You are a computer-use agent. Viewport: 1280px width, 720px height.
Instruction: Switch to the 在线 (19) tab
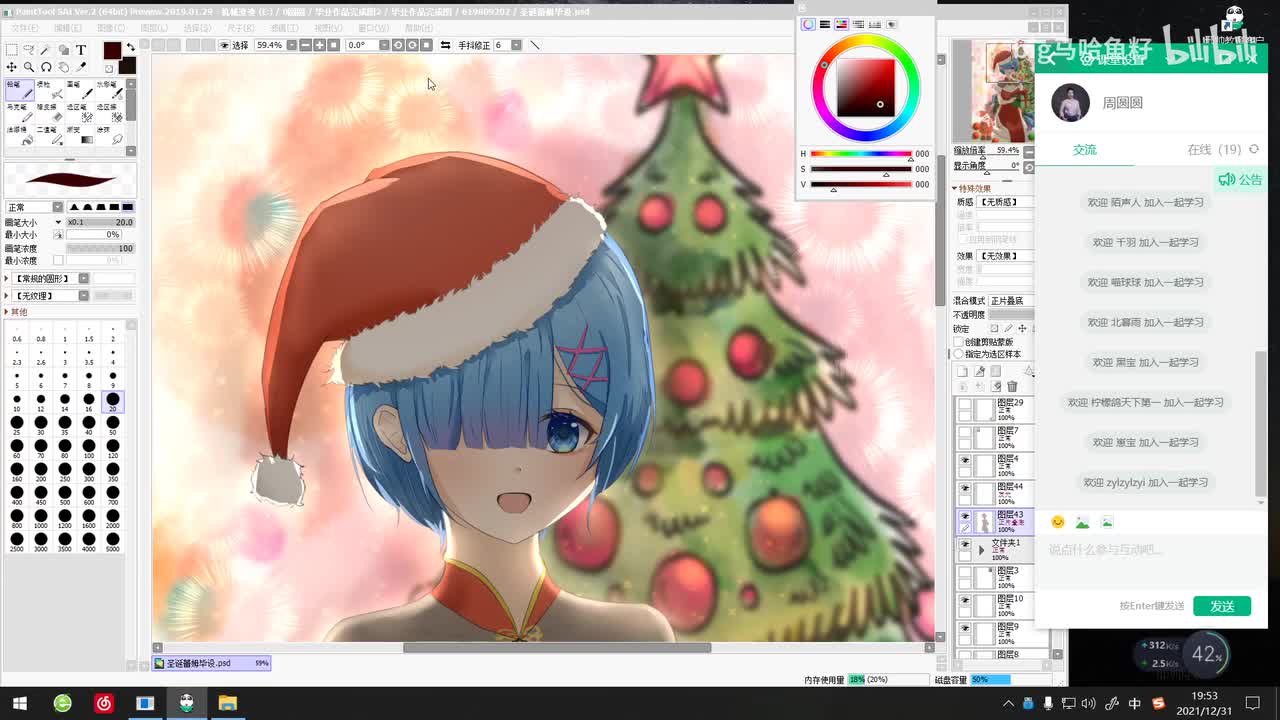(1214, 149)
